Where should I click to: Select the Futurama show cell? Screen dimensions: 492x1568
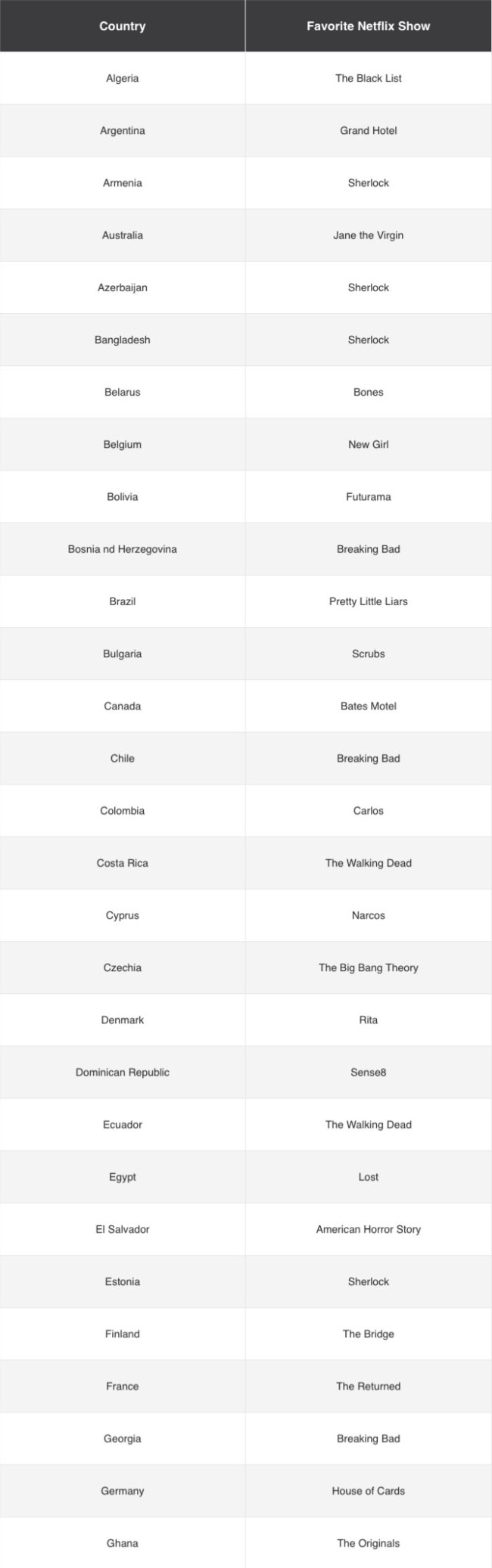[x=369, y=497]
